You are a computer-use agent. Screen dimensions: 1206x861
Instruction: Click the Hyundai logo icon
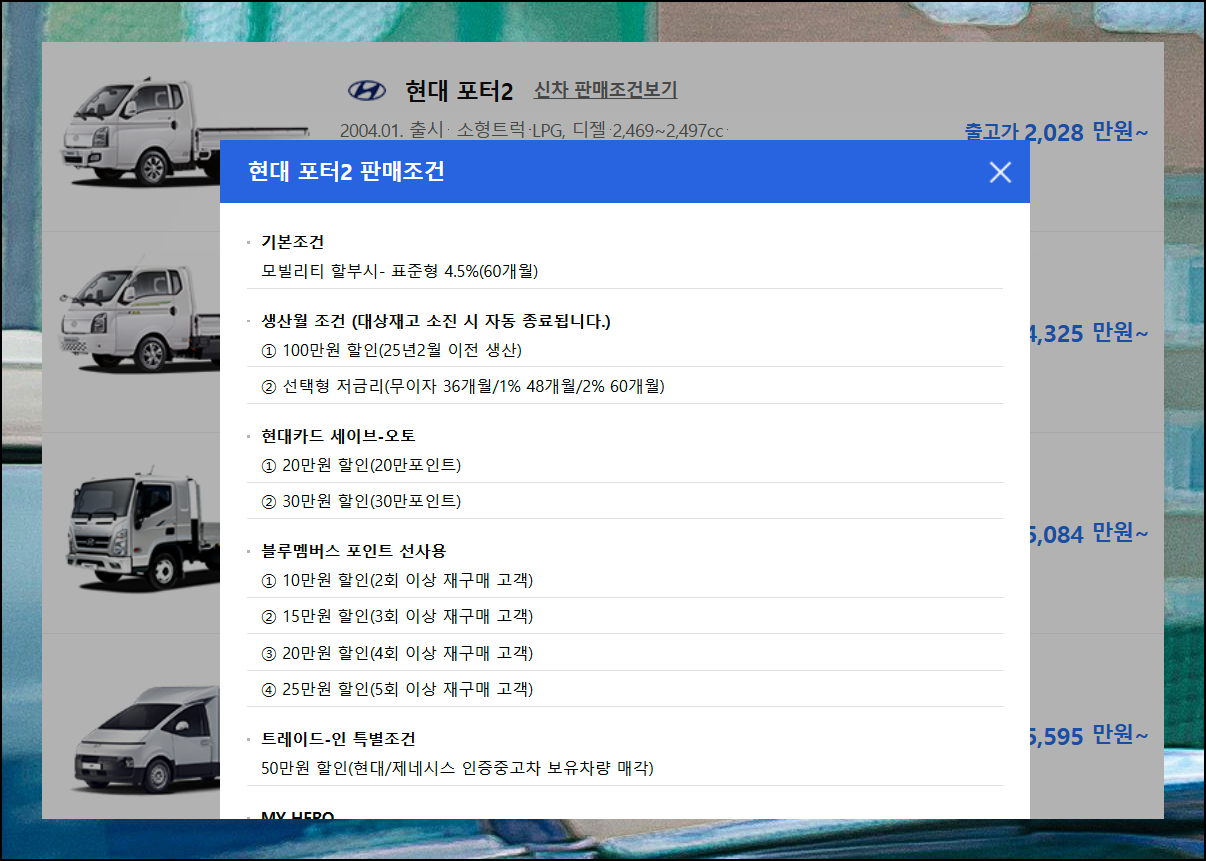click(366, 91)
